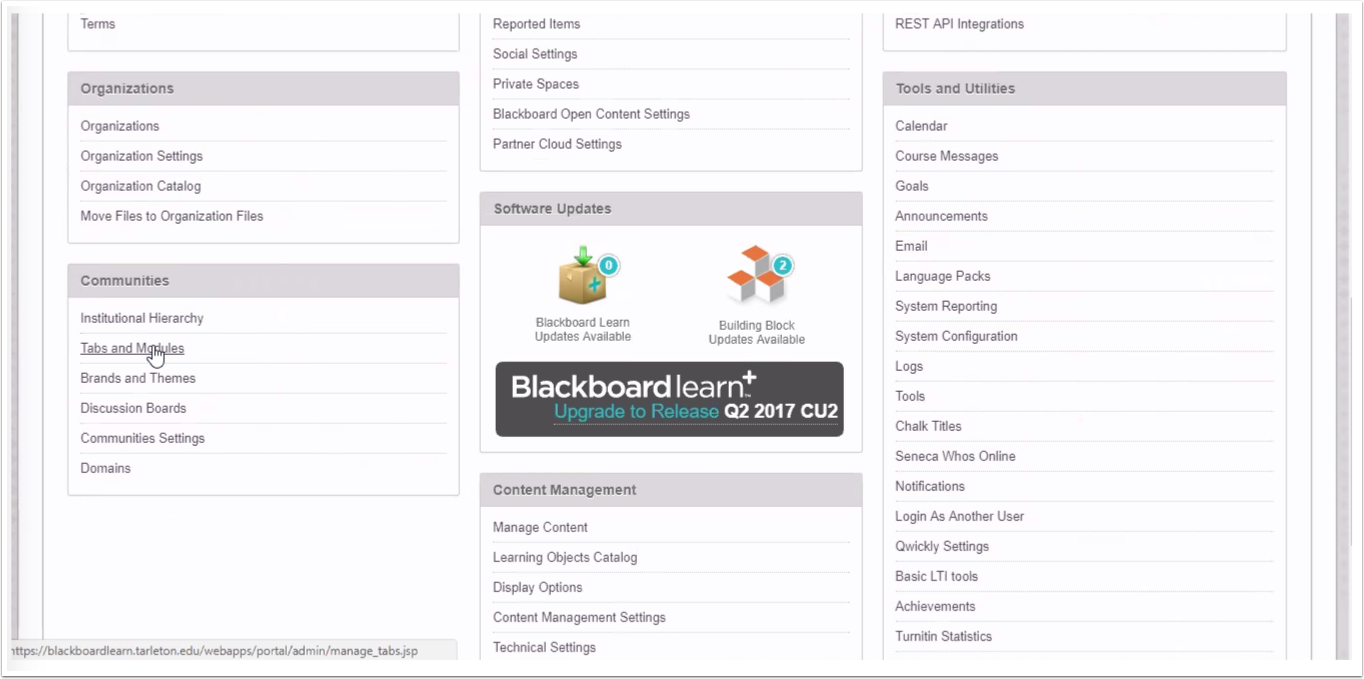The image size is (1364, 679).
Task: Open Logs link
Action: 909,366
